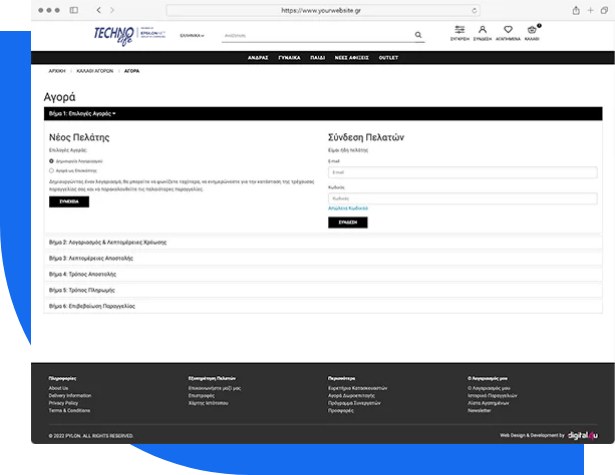Toggle the browser sidebar icon
This screenshot has width=615, height=475.
point(74,10)
